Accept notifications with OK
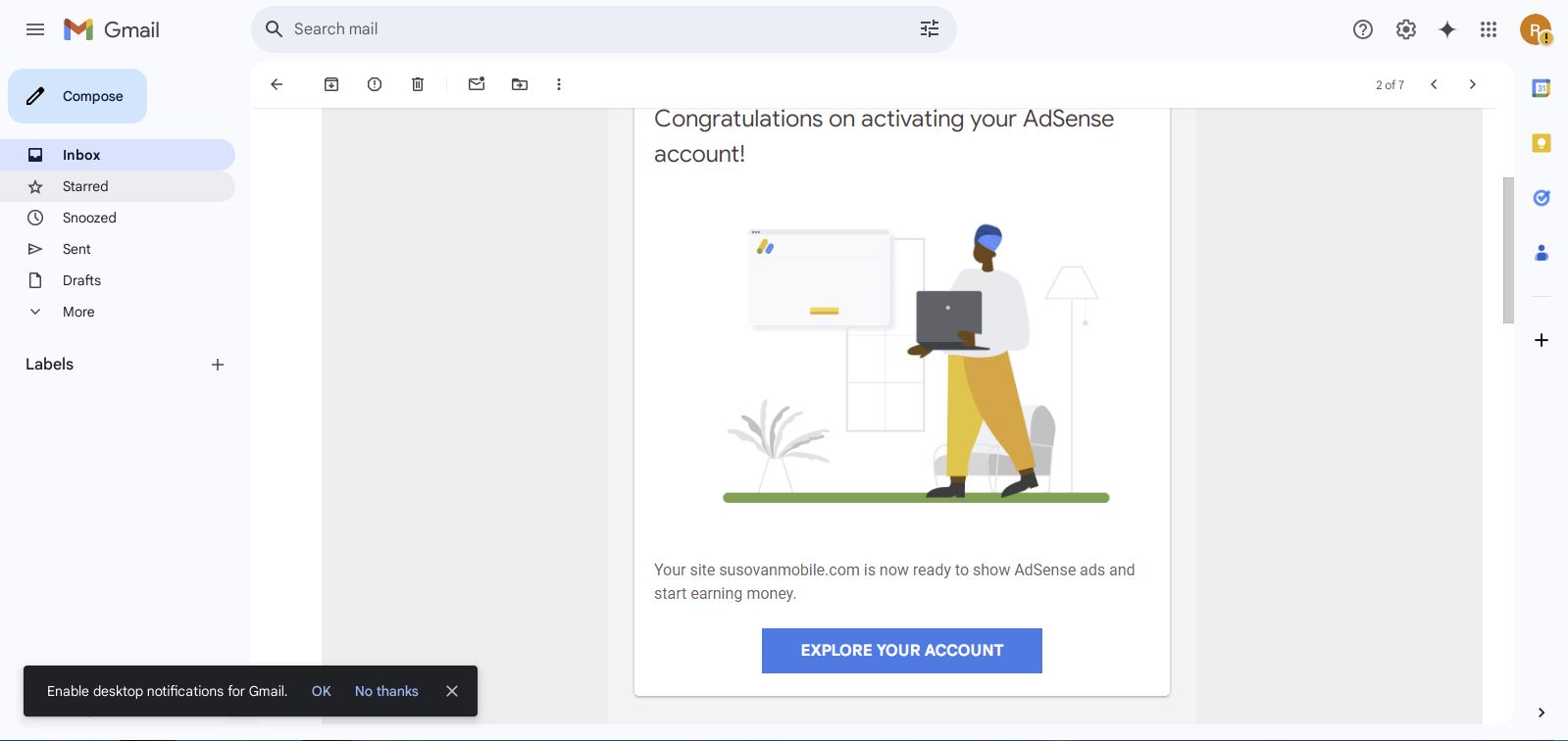The image size is (1568, 741). [x=322, y=691]
